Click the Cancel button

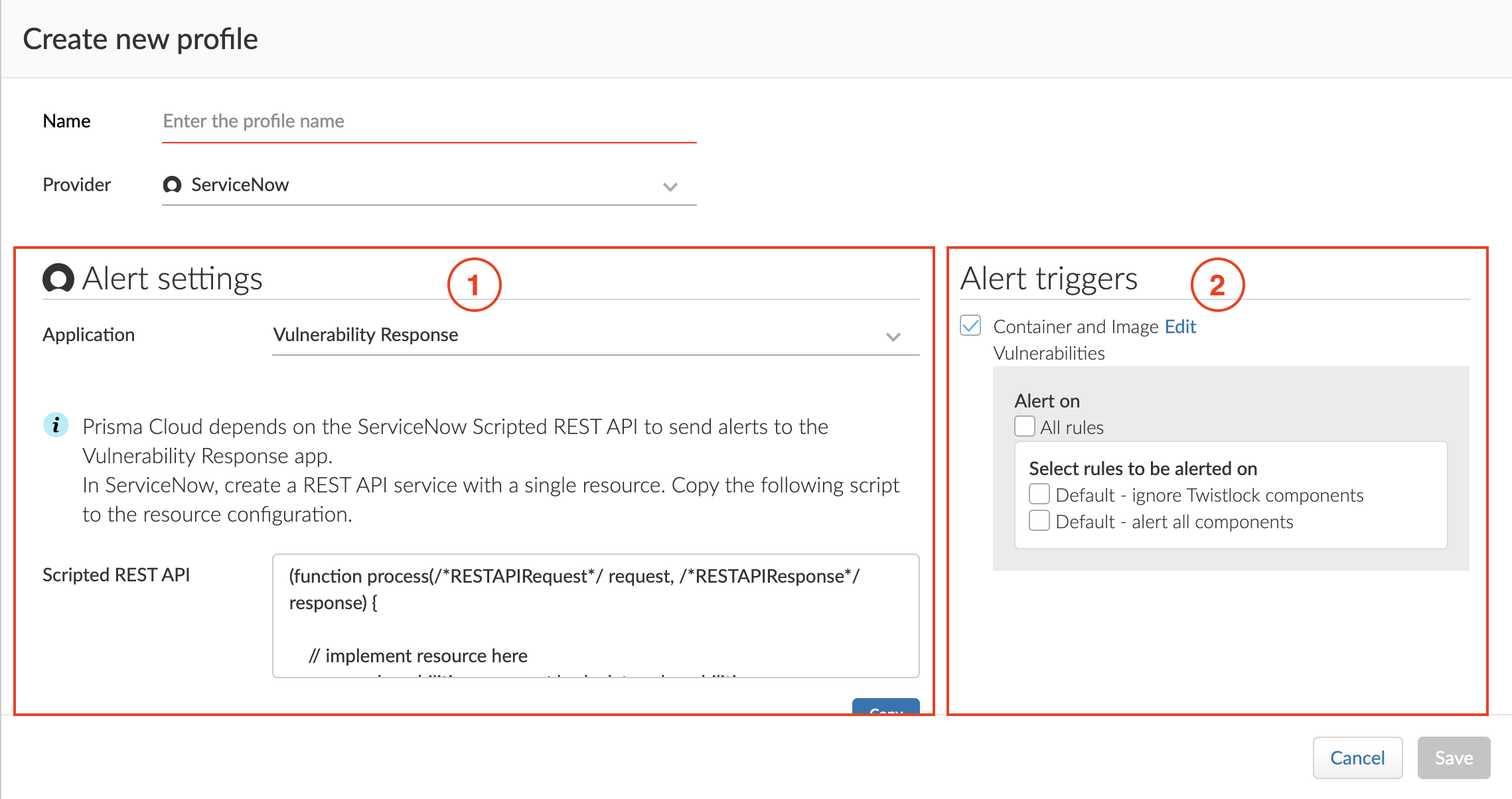(1357, 758)
